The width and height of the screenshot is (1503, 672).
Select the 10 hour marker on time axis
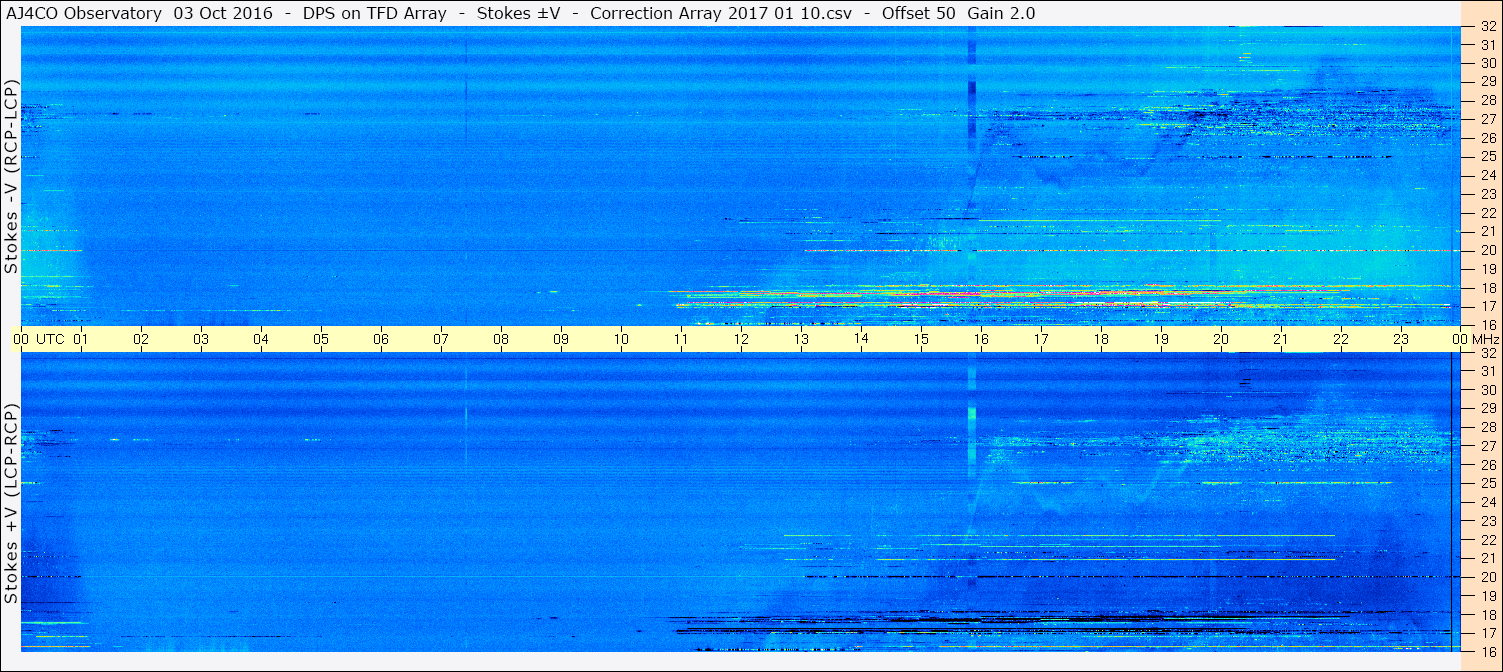pos(620,339)
